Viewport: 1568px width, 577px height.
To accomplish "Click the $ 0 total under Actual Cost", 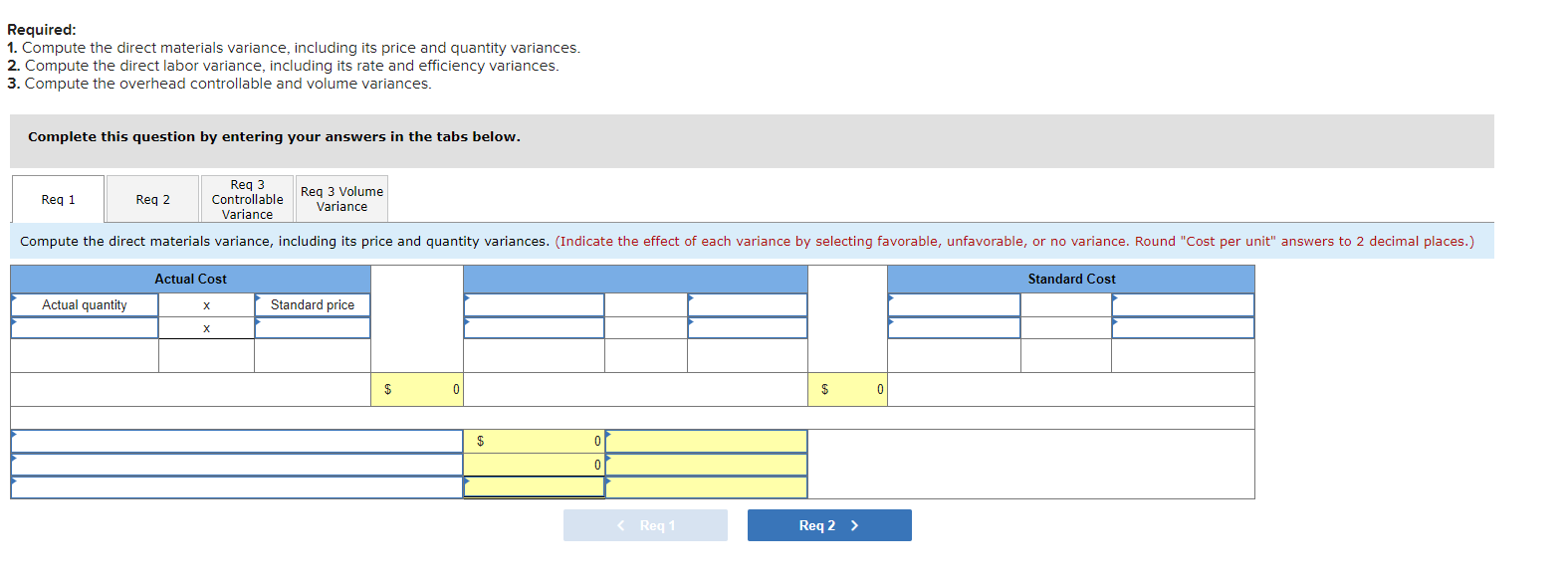I will (x=417, y=389).
